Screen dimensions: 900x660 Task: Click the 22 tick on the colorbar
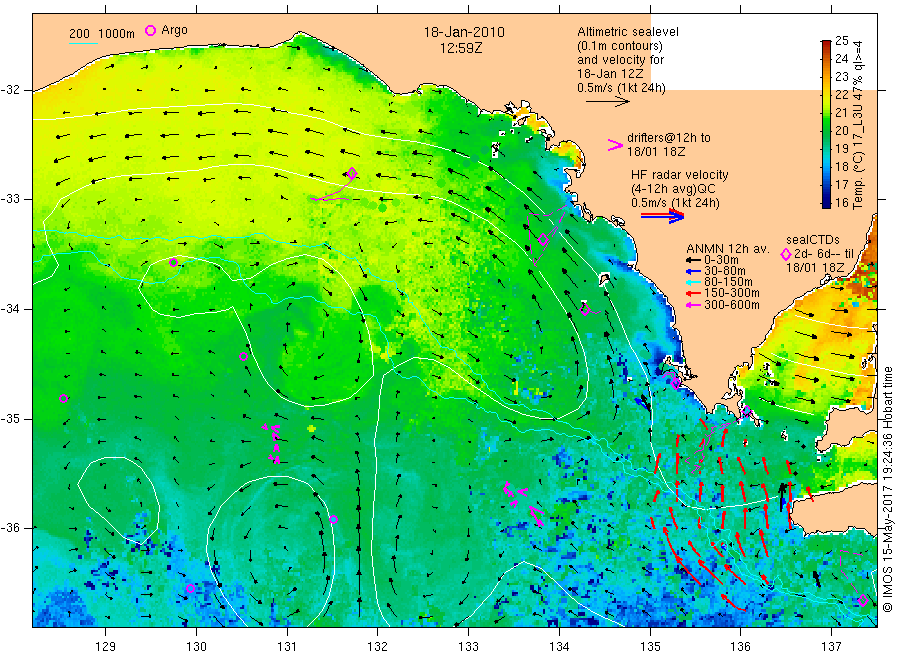pyautogui.click(x=841, y=94)
